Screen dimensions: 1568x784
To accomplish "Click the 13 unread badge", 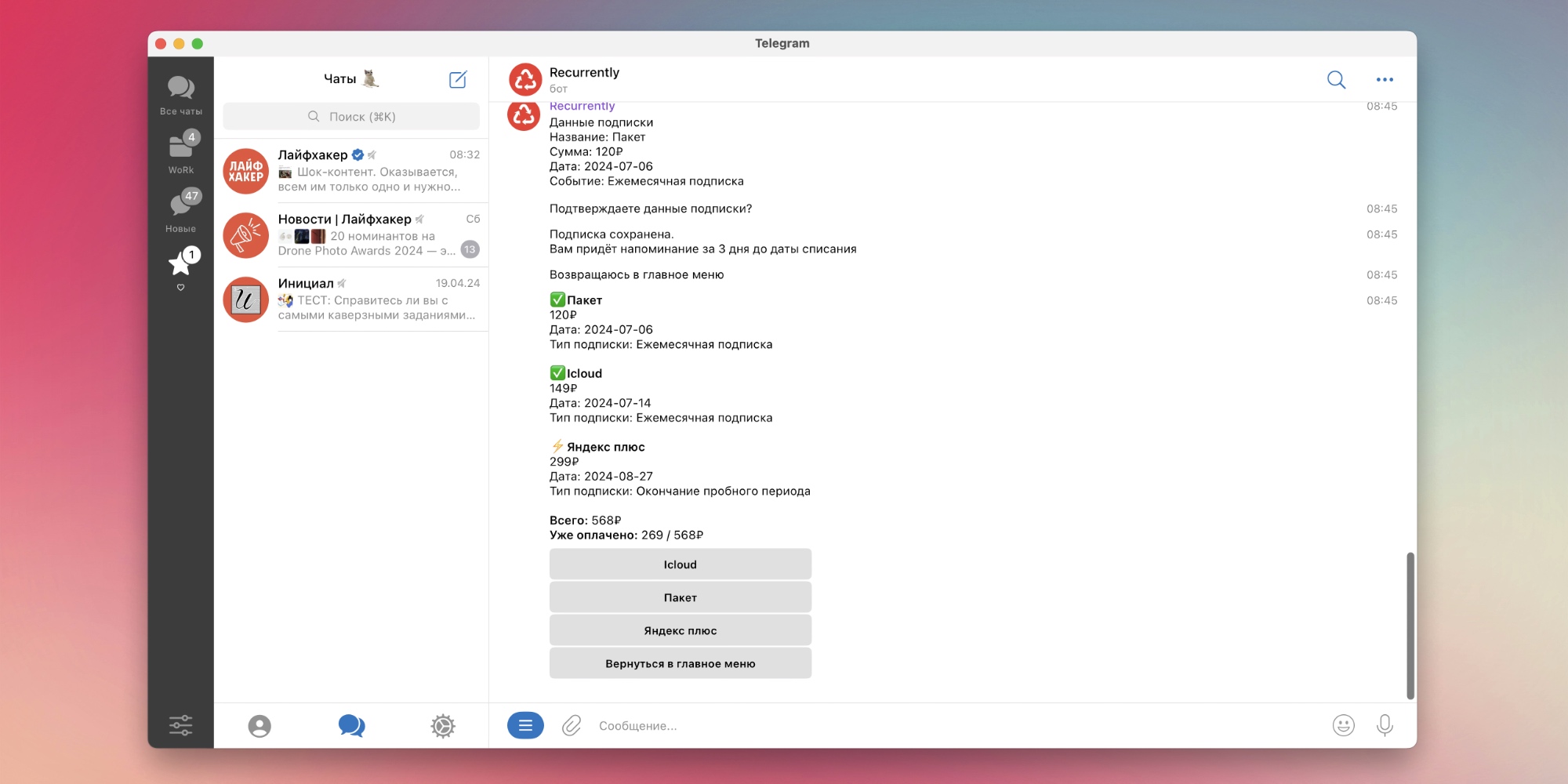I will pos(470,250).
